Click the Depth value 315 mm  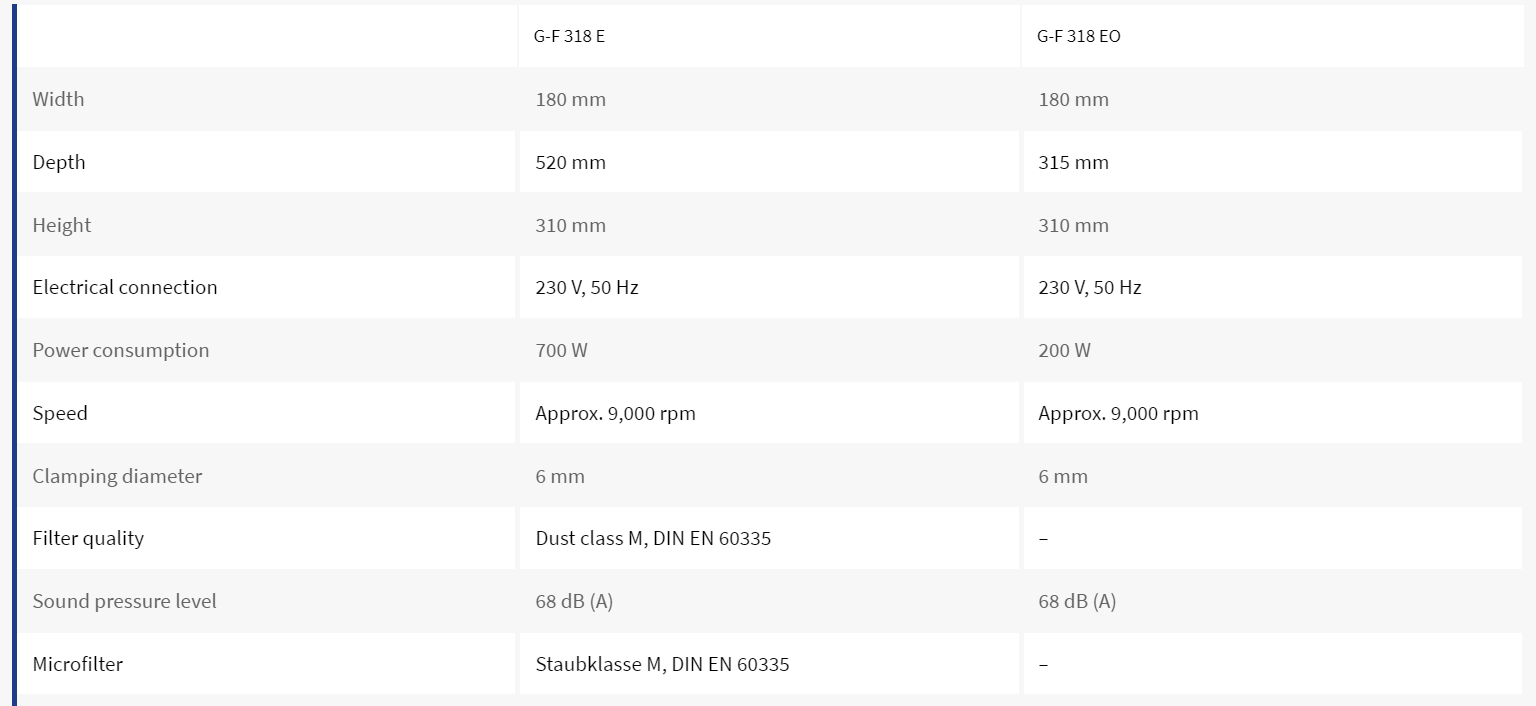(x=1073, y=162)
